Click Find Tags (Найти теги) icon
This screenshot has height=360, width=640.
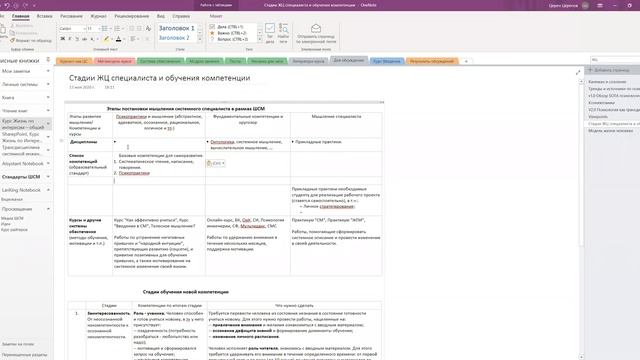[x=283, y=33]
